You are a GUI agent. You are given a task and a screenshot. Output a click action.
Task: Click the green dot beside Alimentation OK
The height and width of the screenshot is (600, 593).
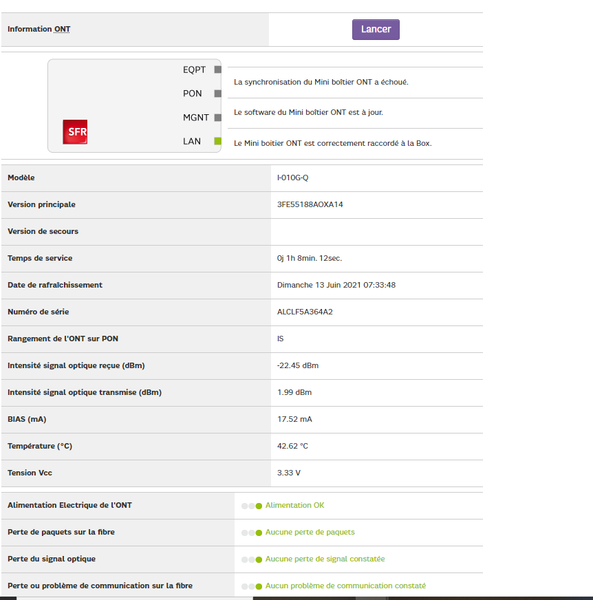point(259,506)
